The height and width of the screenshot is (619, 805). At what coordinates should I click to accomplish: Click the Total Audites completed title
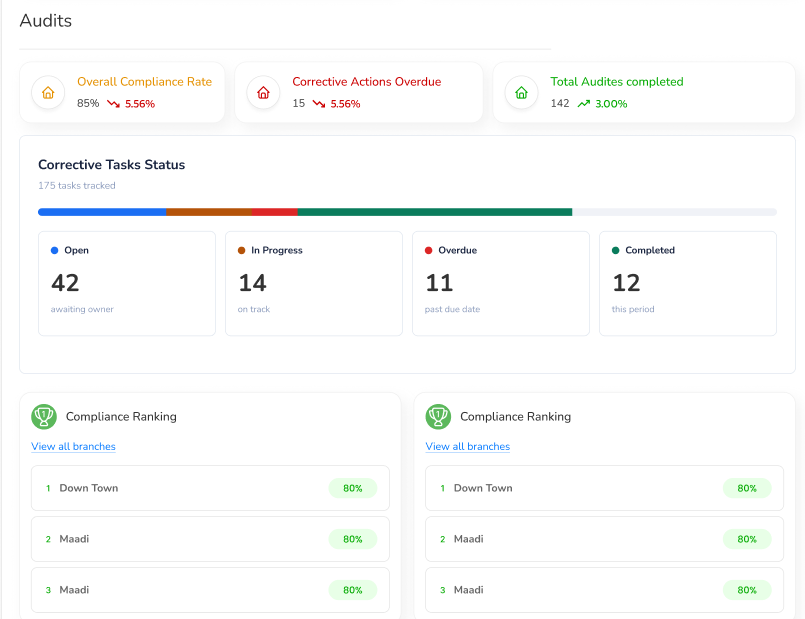click(617, 82)
